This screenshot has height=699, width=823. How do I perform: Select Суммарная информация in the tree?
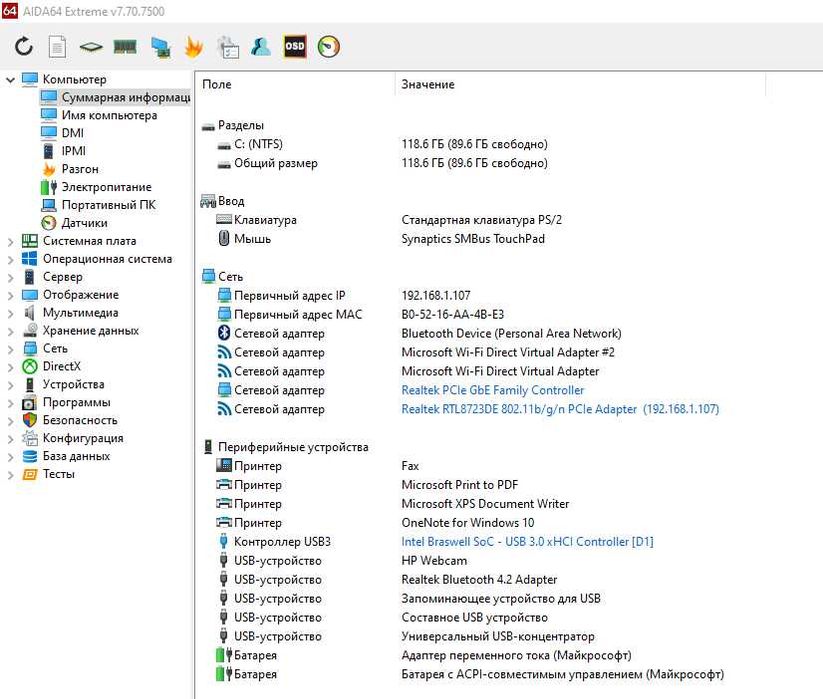115,97
